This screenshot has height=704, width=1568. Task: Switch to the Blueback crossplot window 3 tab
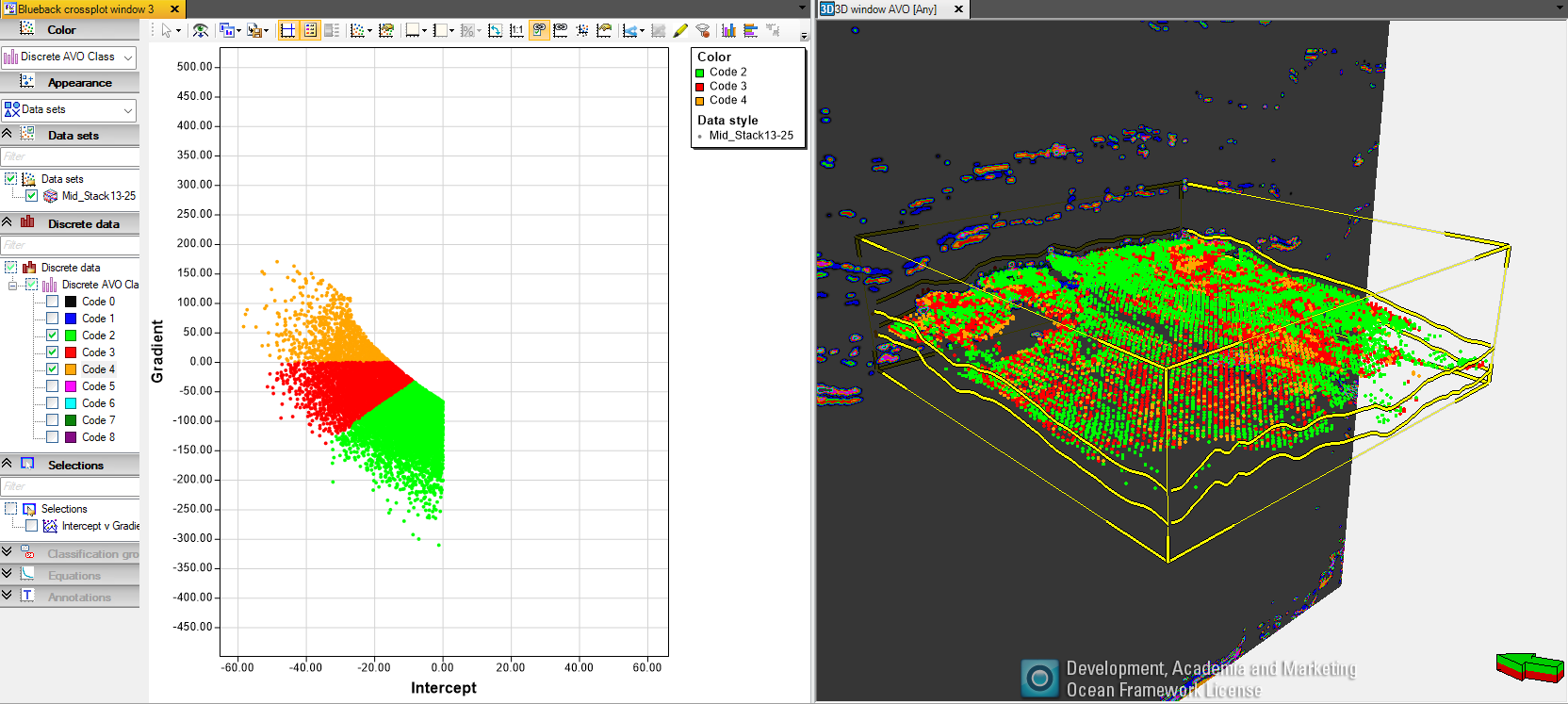click(x=85, y=8)
